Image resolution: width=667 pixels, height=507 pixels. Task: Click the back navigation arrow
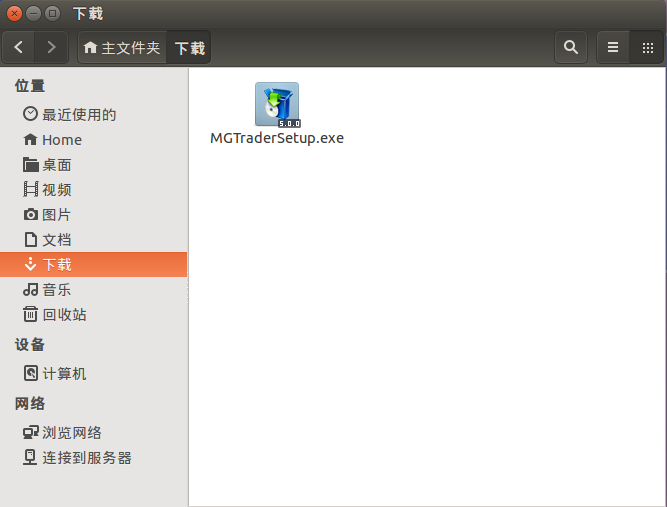point(20,47)
